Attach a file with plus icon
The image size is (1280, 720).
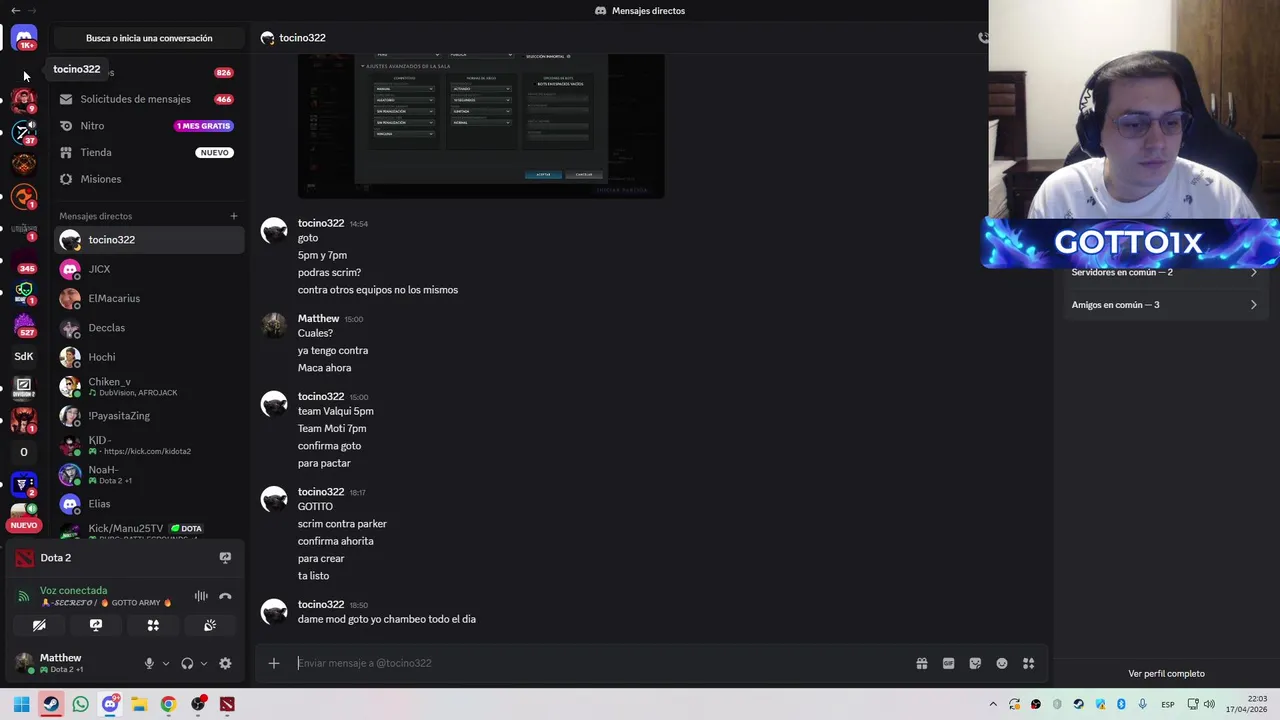(273, 663)
